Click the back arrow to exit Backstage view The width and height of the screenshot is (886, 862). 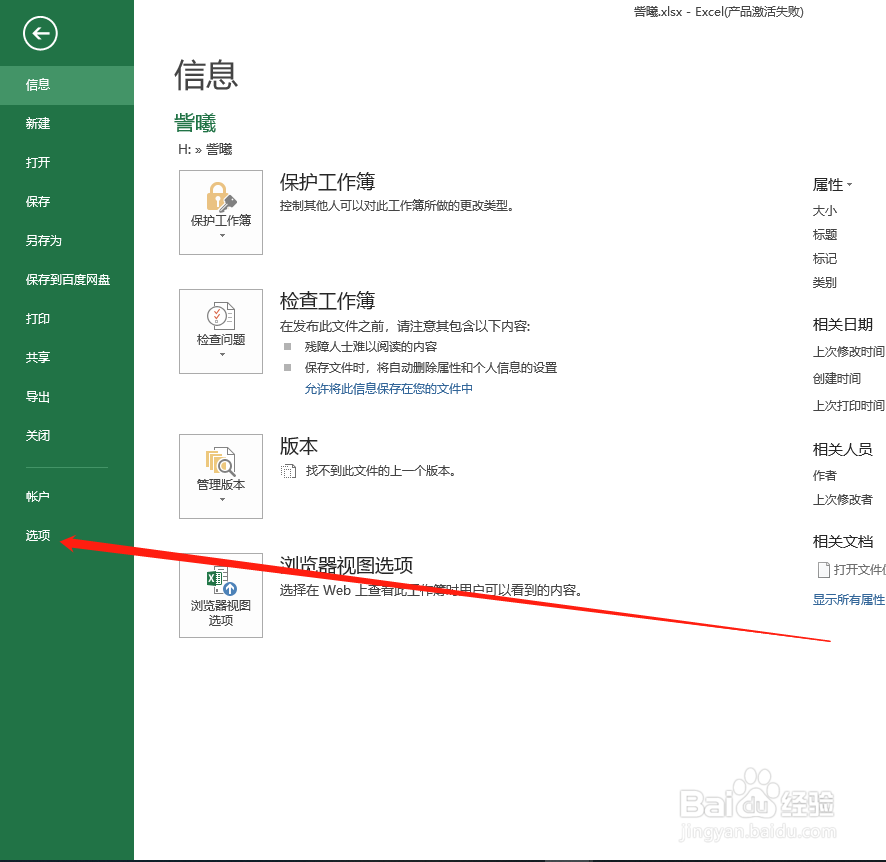click(39, 33)
